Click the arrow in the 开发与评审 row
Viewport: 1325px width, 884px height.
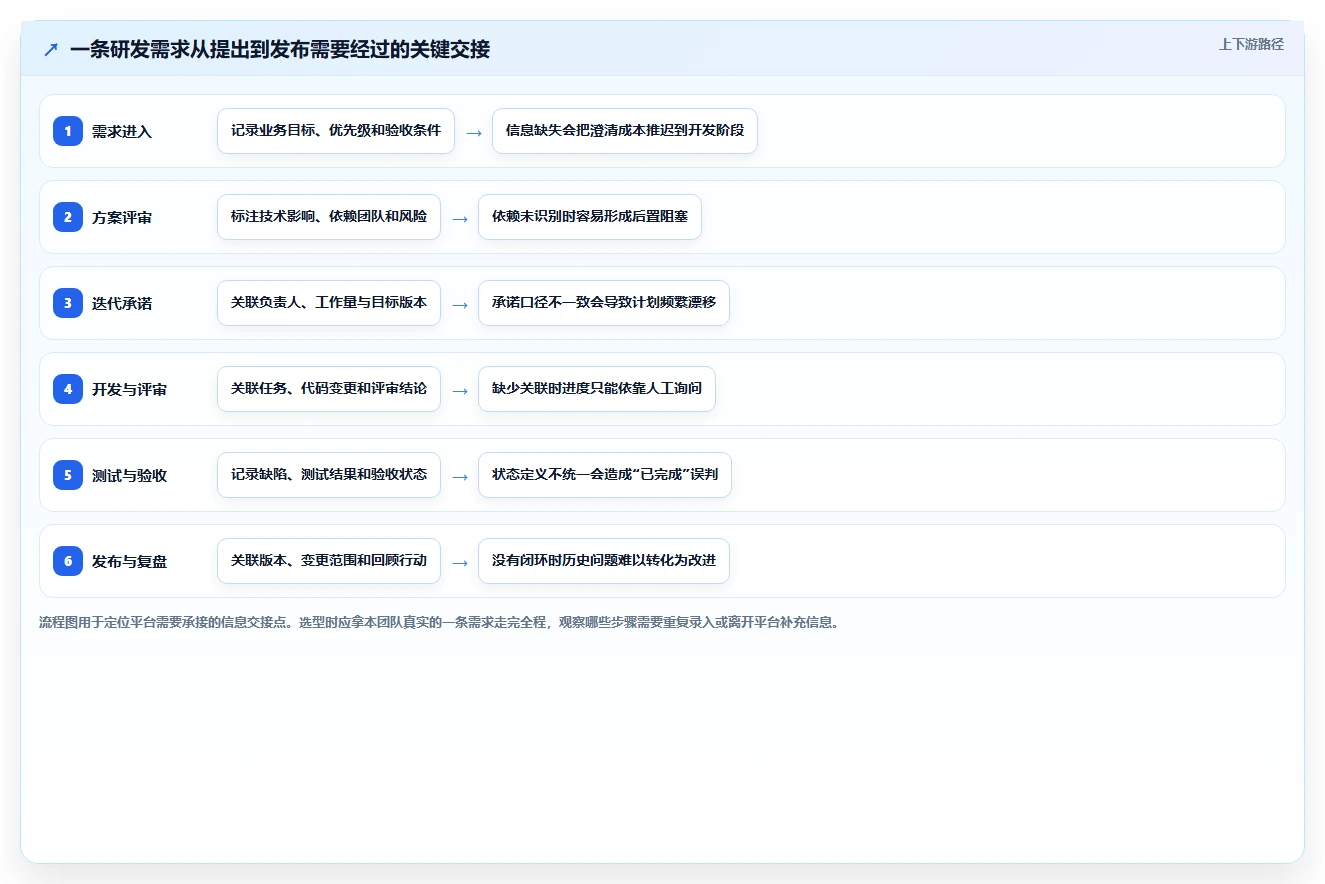click(460, 390)
